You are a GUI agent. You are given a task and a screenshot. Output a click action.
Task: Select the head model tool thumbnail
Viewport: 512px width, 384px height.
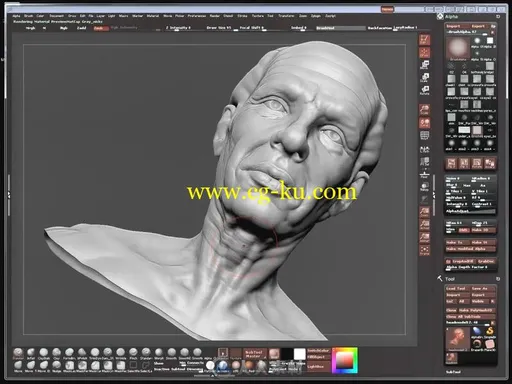tap(458, 338)
